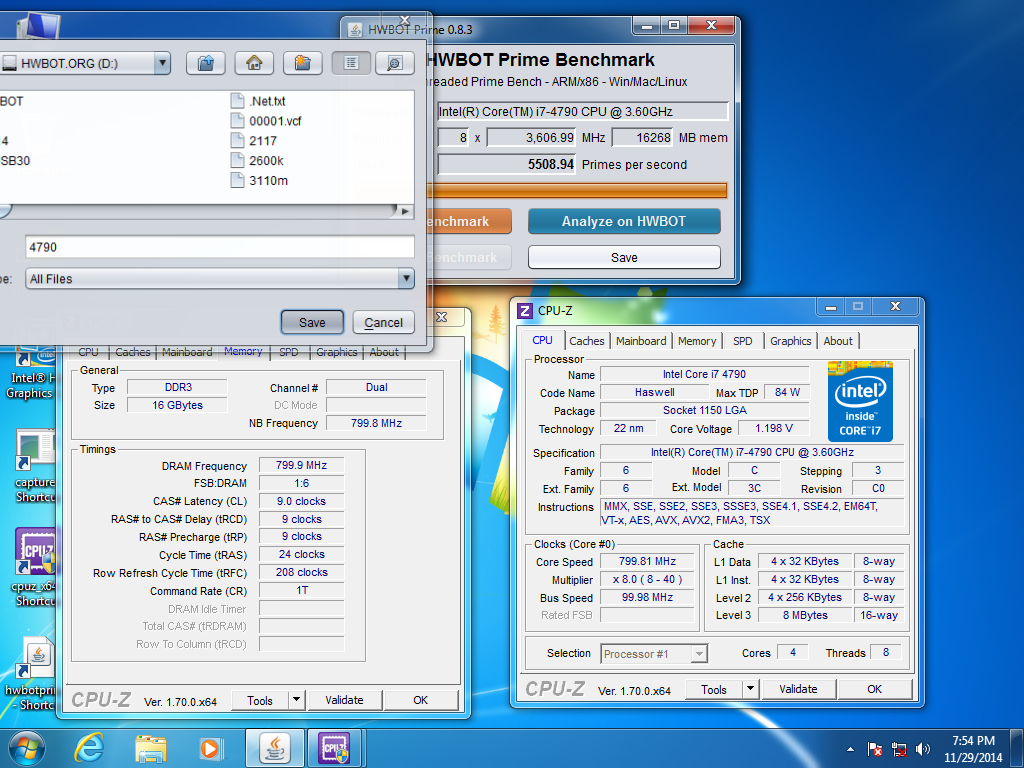
Task: Click Tools button in right CPU-Z window
Action: point(714,689)
